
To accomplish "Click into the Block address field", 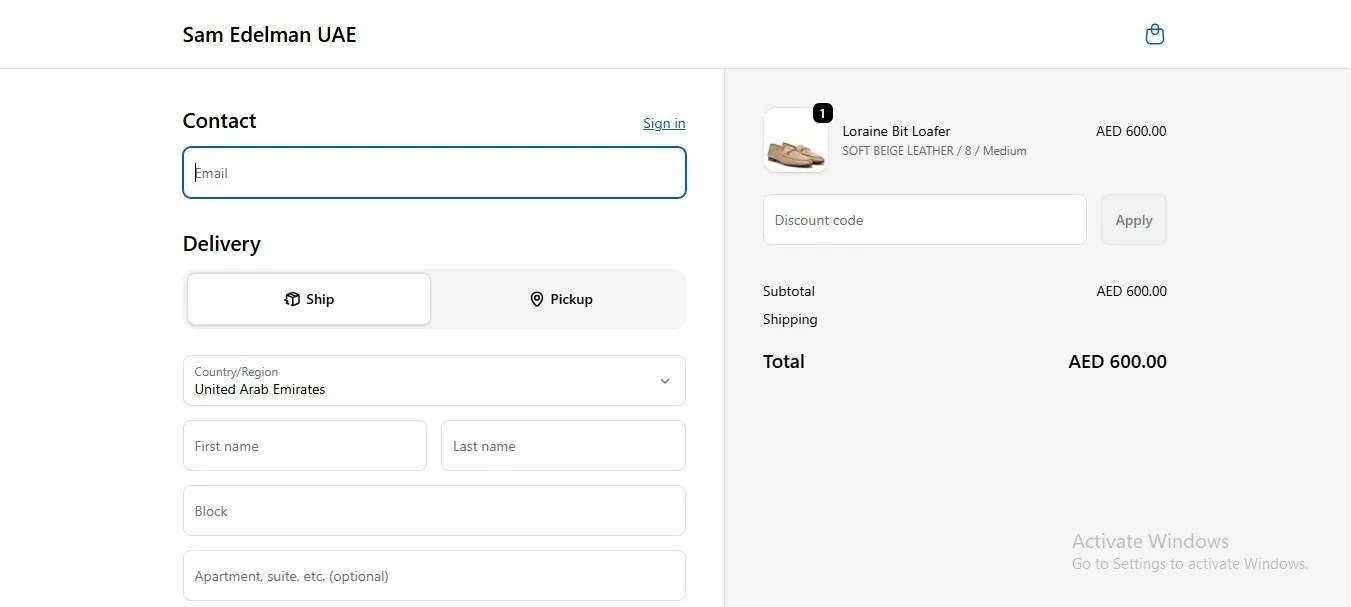I will [434, 510].
